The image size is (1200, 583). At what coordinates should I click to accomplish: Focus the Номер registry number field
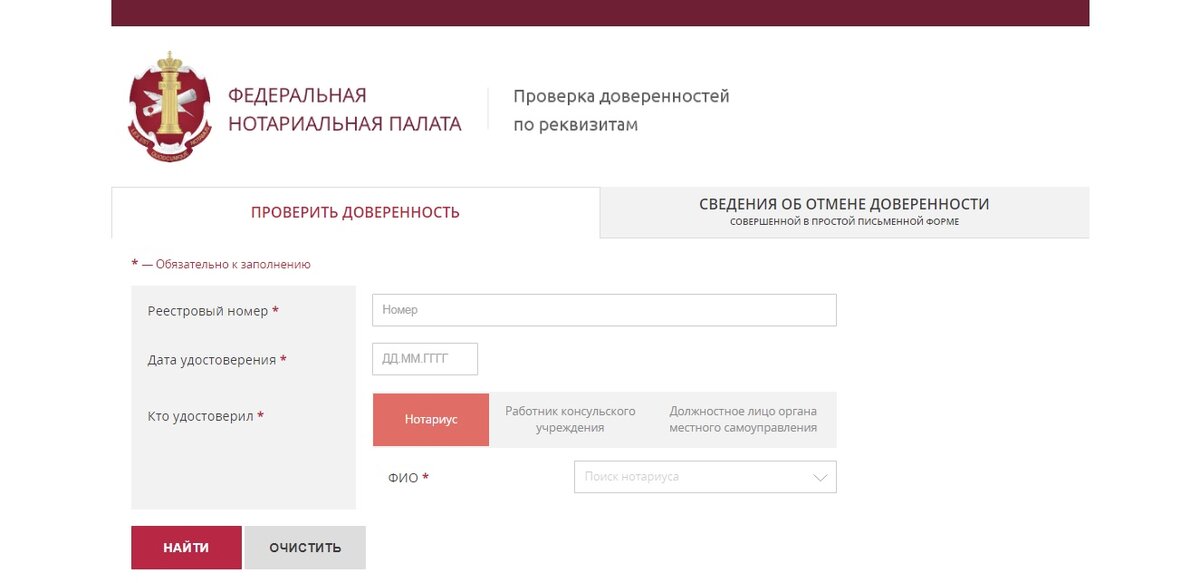(604, 310)
